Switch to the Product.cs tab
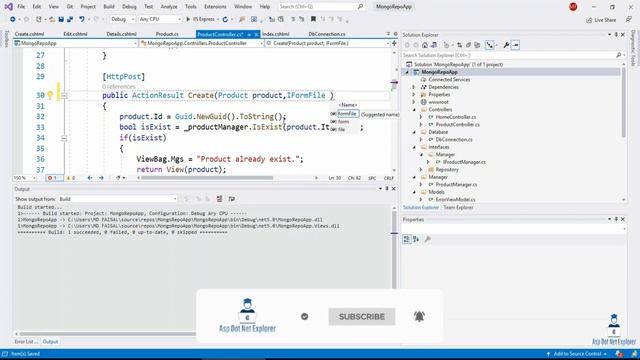640x360 pixels. point(167,34)
